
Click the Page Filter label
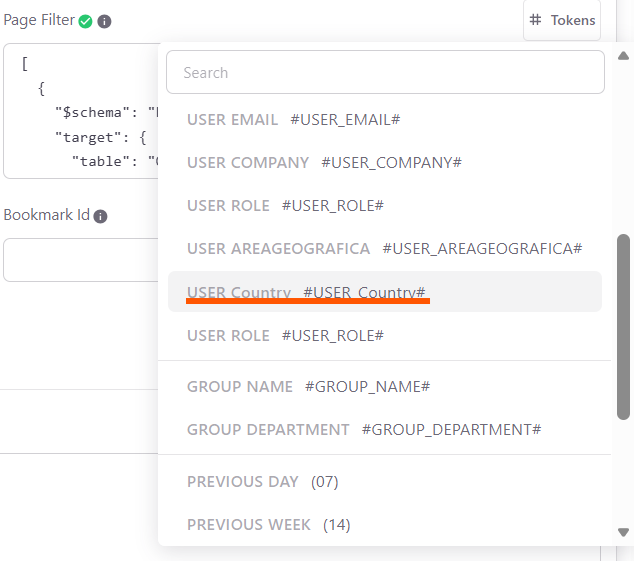coord(38,20)
